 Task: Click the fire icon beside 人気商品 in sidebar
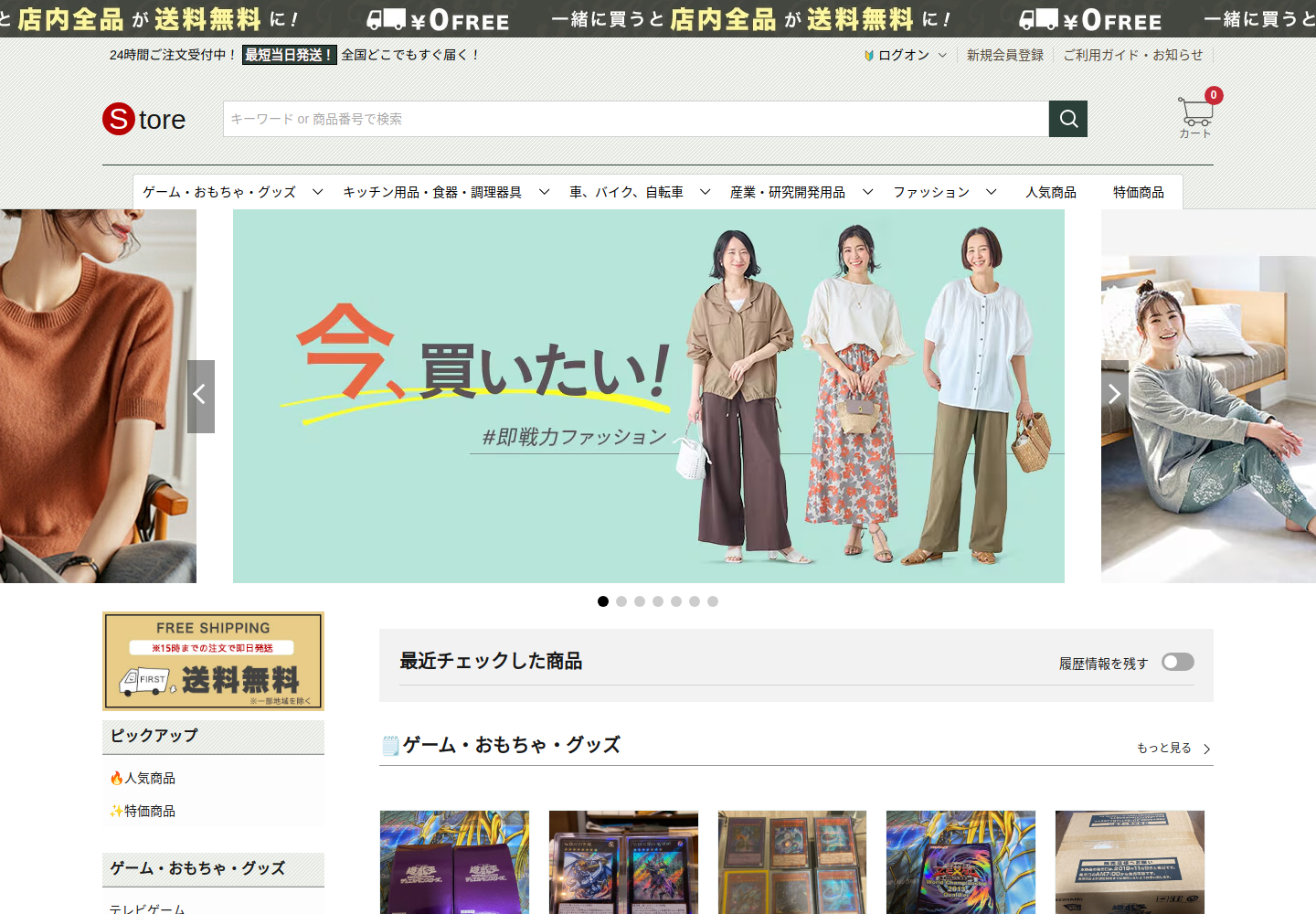click(116, 778)
